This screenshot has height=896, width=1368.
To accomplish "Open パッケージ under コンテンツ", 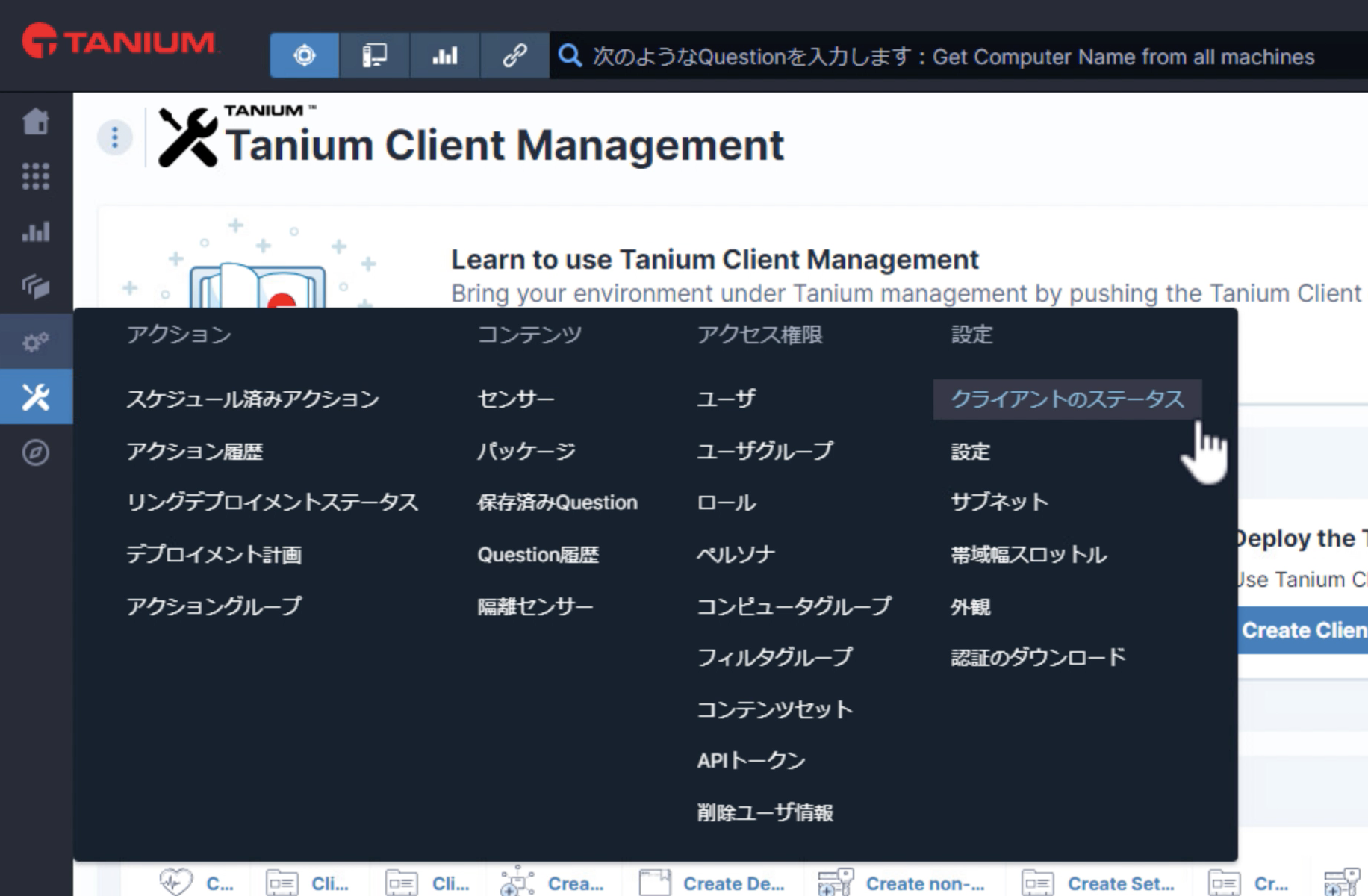I will coord(526,451).
